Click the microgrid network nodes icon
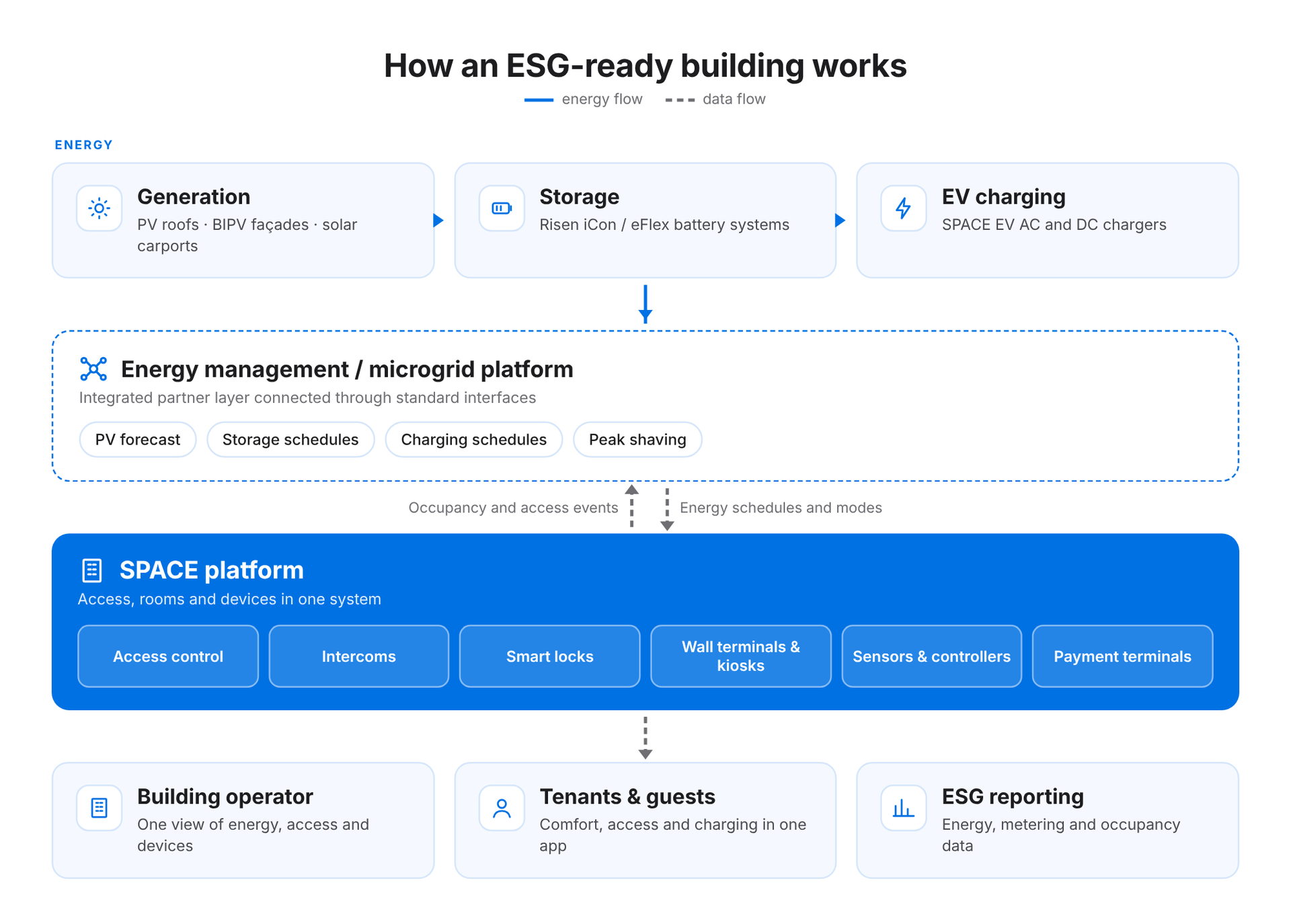This screenshot has width=1291, height=924. click(93, 369)
